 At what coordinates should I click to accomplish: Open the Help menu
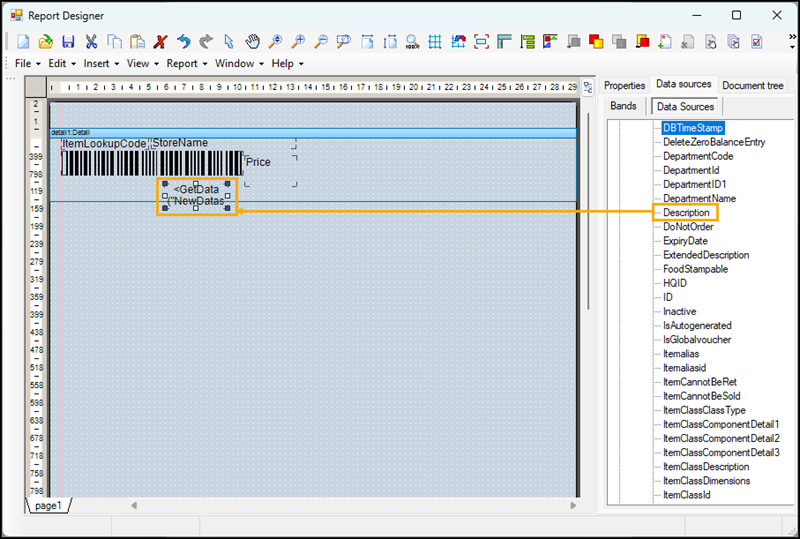(287, 63)
